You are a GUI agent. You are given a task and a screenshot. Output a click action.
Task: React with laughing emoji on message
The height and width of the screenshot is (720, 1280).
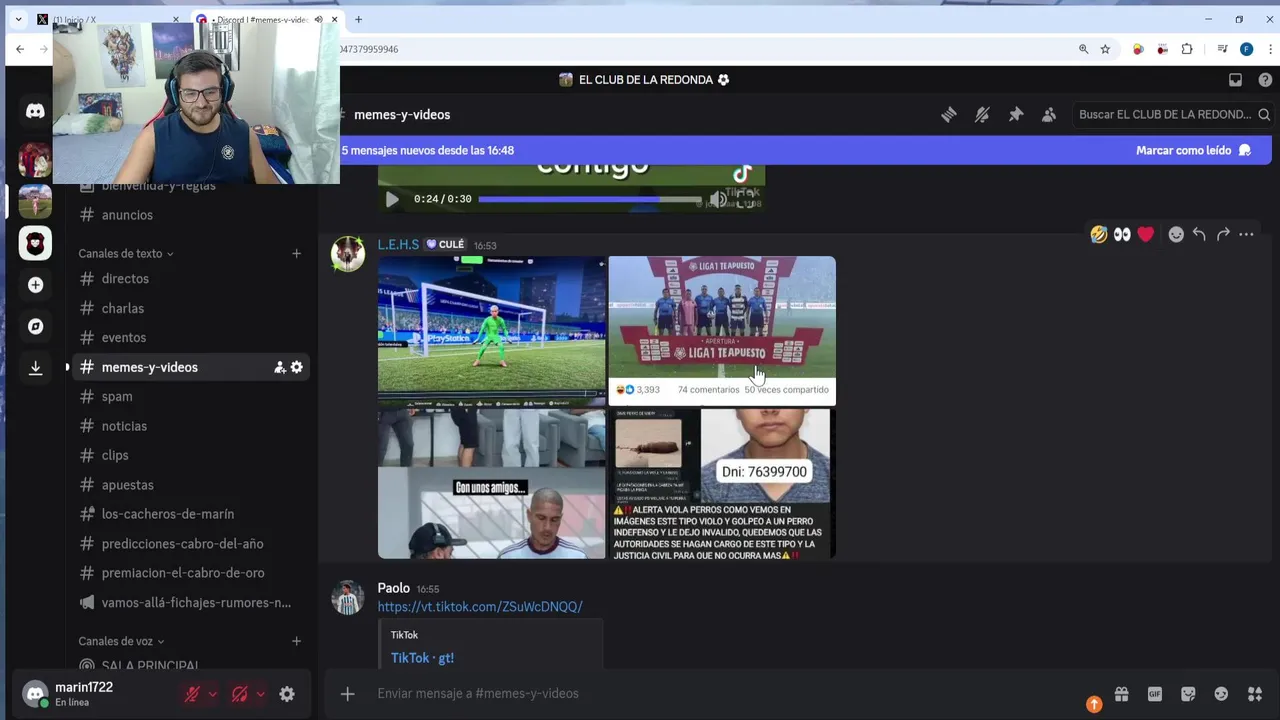(x=1099, y=234)
